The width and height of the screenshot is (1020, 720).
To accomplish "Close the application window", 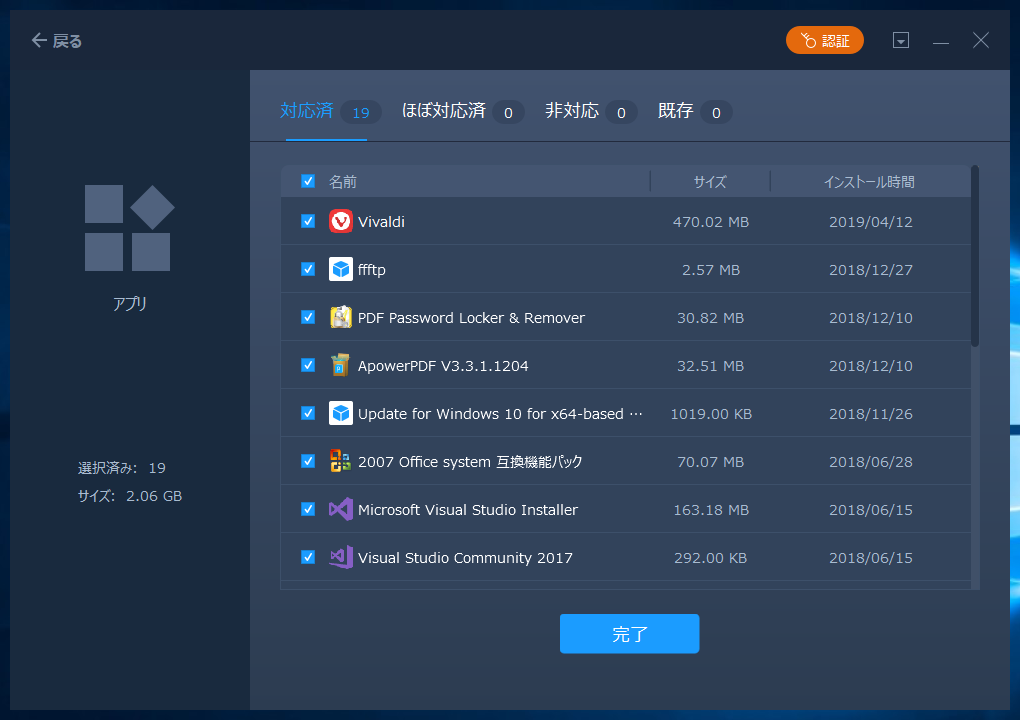I will point(981,40).
